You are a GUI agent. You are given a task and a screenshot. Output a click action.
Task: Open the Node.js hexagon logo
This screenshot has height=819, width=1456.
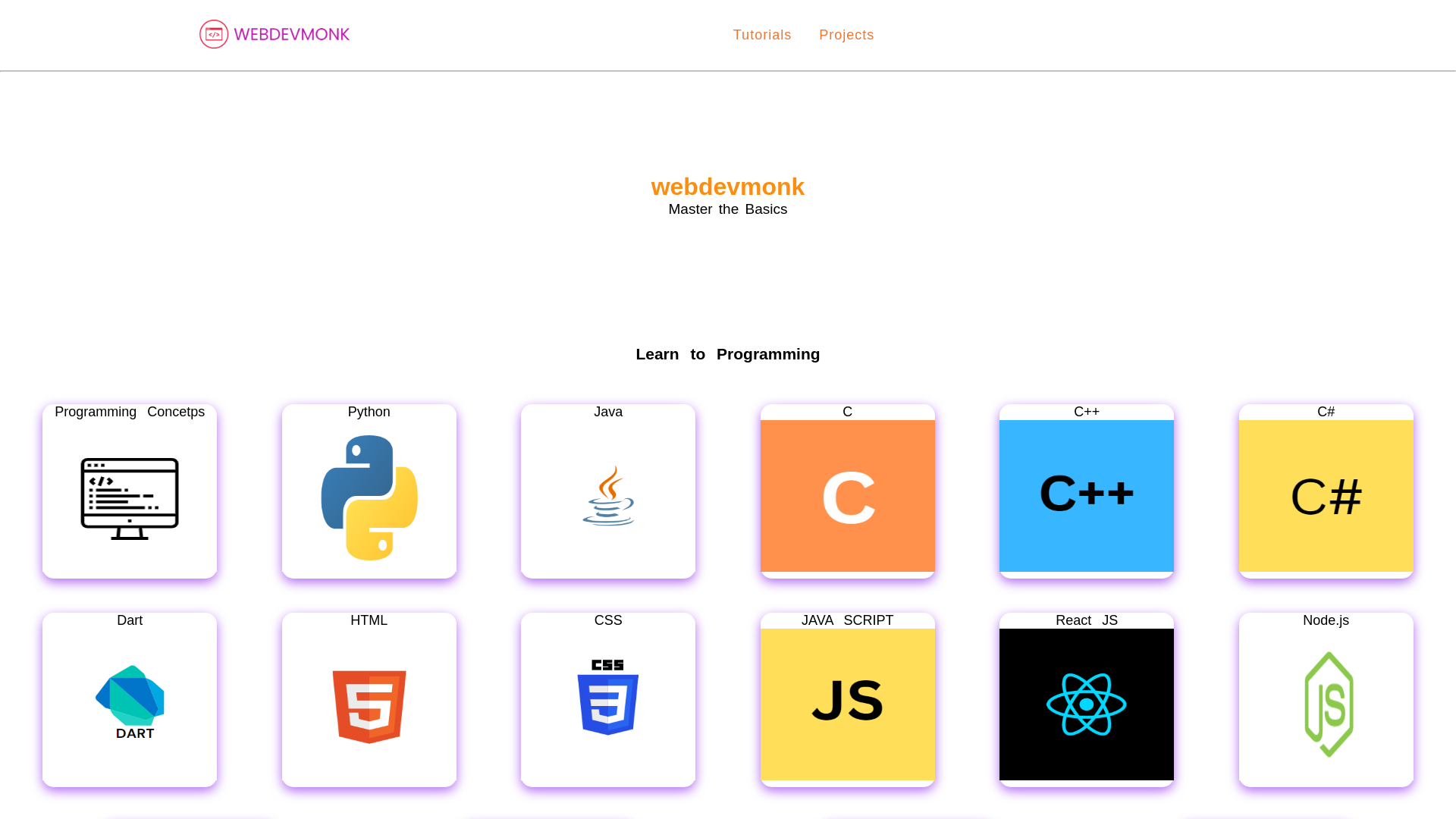point(1329,704)
